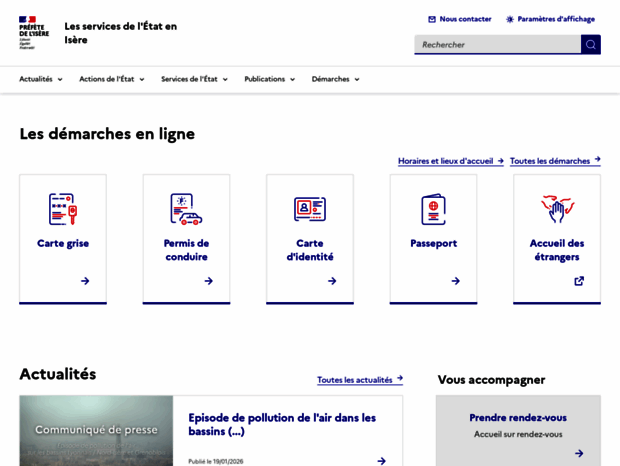Open the Permis de conduire title link
Image resolution: width=620 pixels, height=466 pixels.
(x=186, y=250)
